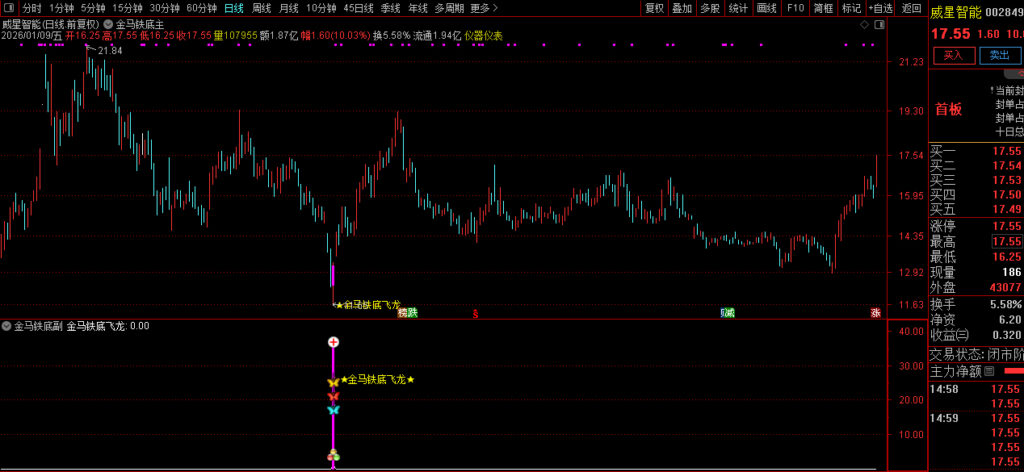This screenshot has width=1024, height=472.
Task: Click the small icon next to 主力净额
Action: 989,371
